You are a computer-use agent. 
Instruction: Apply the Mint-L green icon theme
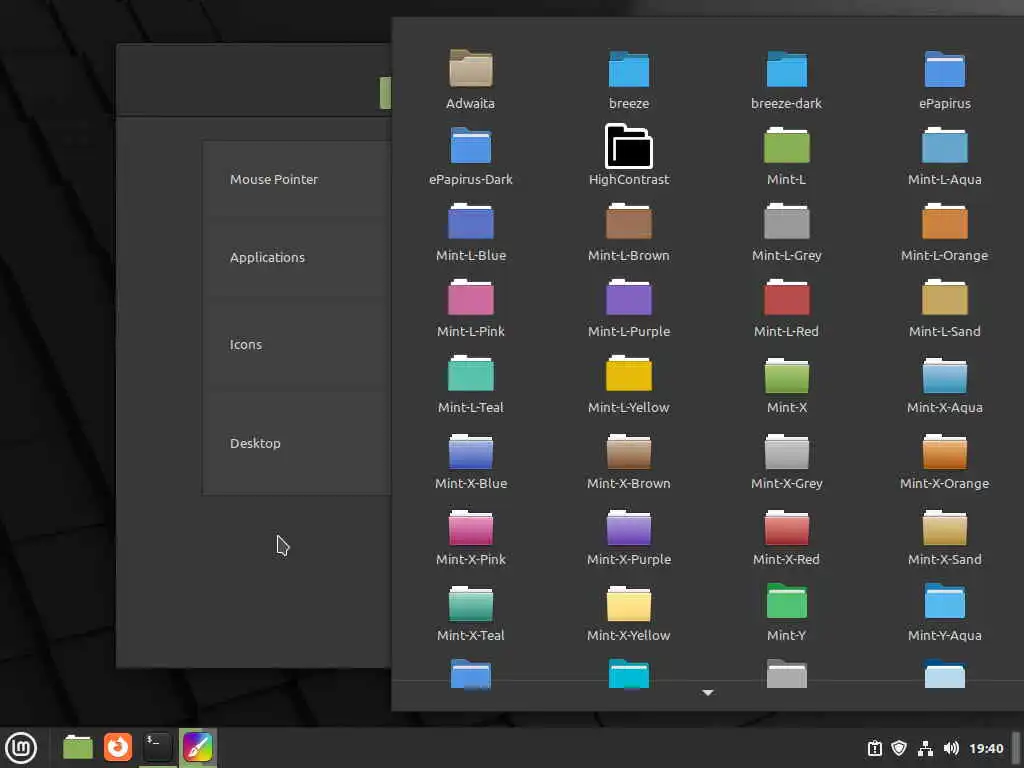pyautogui.click(x=786, y=155)
